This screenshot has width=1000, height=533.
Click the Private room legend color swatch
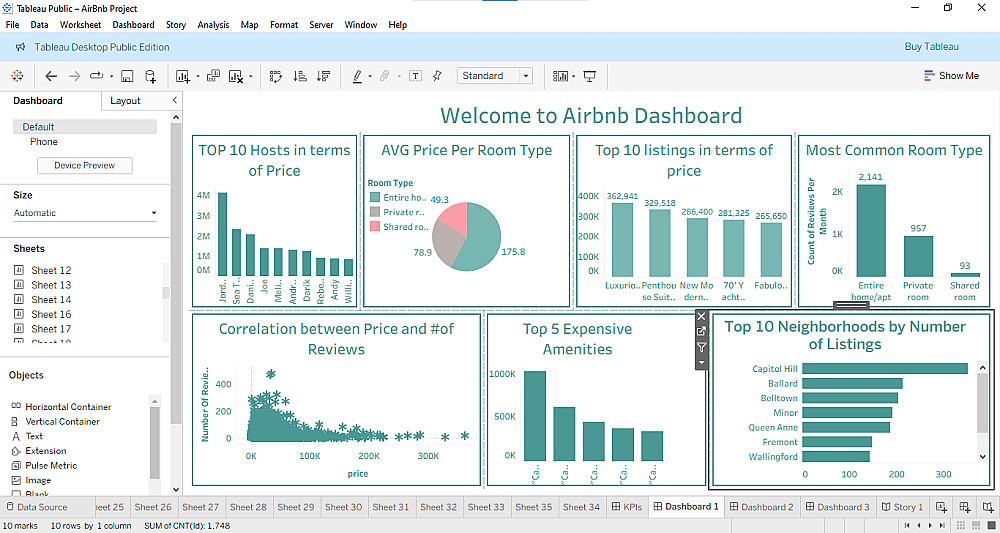tap(375, 212)
